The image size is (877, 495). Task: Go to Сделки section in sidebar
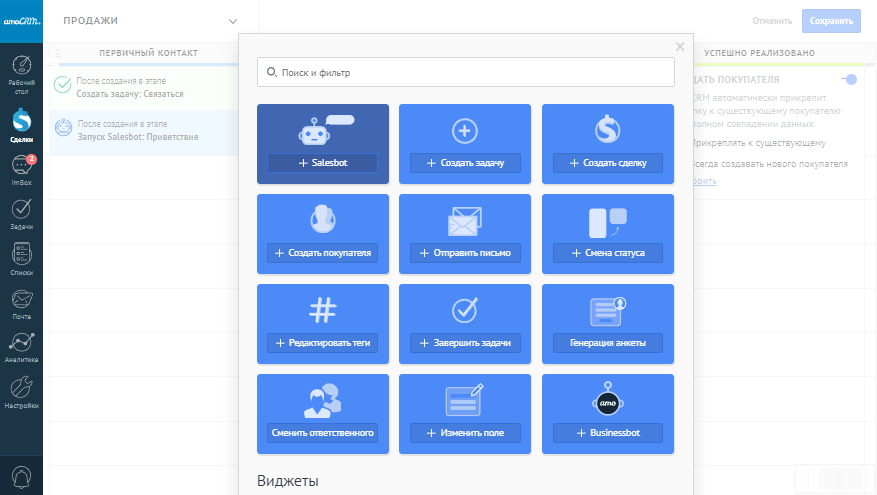[x=21, y=127]
